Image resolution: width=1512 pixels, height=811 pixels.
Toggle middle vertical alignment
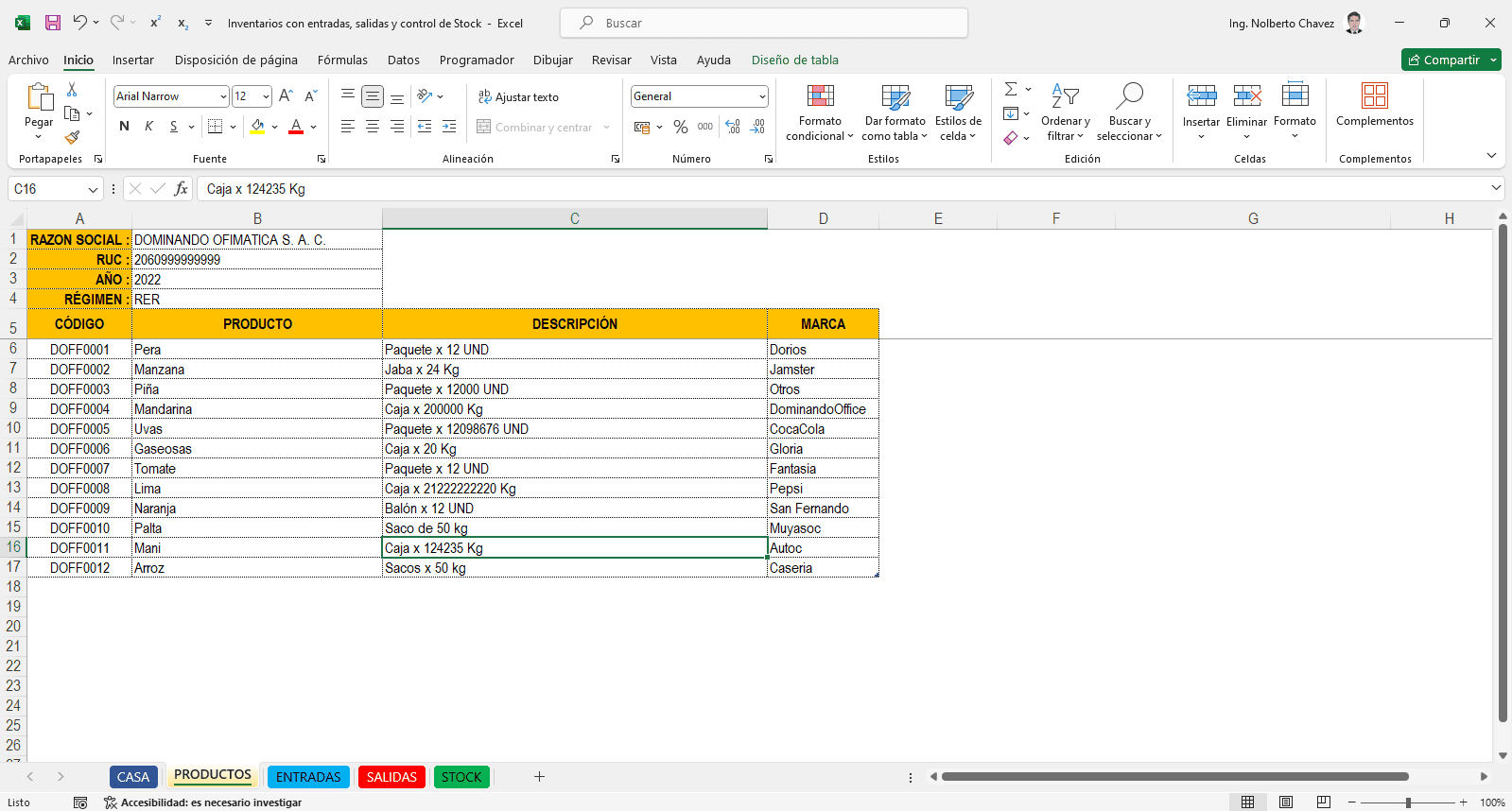pyautogui.click(x=373, y=96)
